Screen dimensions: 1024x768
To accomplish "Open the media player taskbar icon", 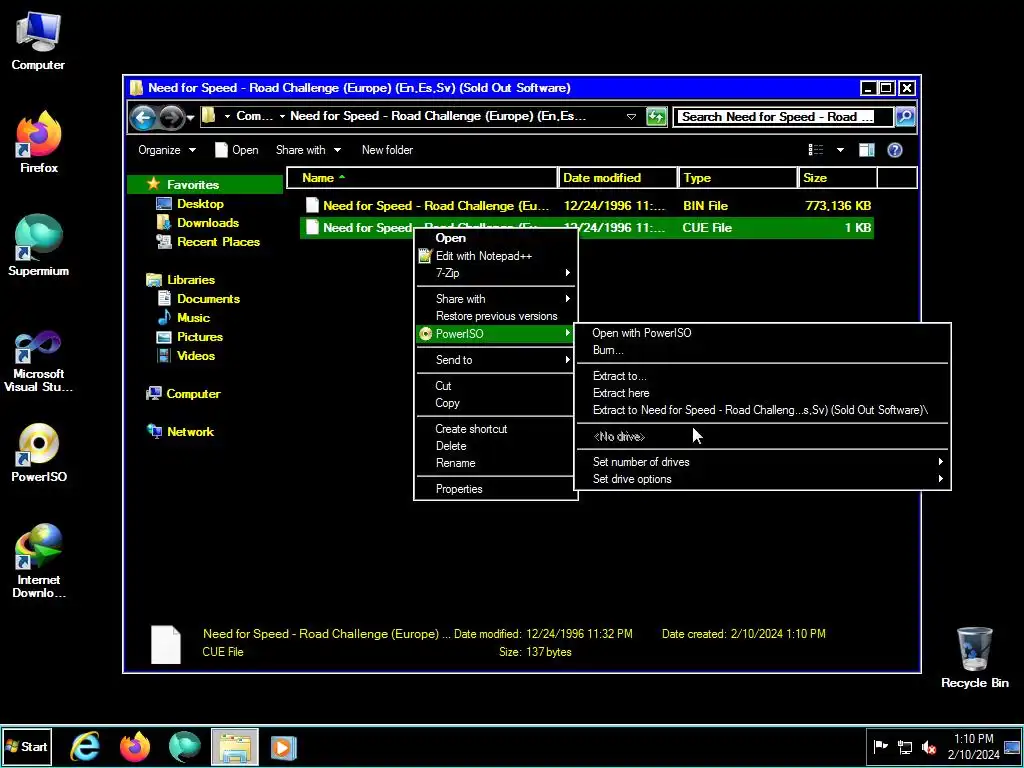I will [x=283, y=746].
